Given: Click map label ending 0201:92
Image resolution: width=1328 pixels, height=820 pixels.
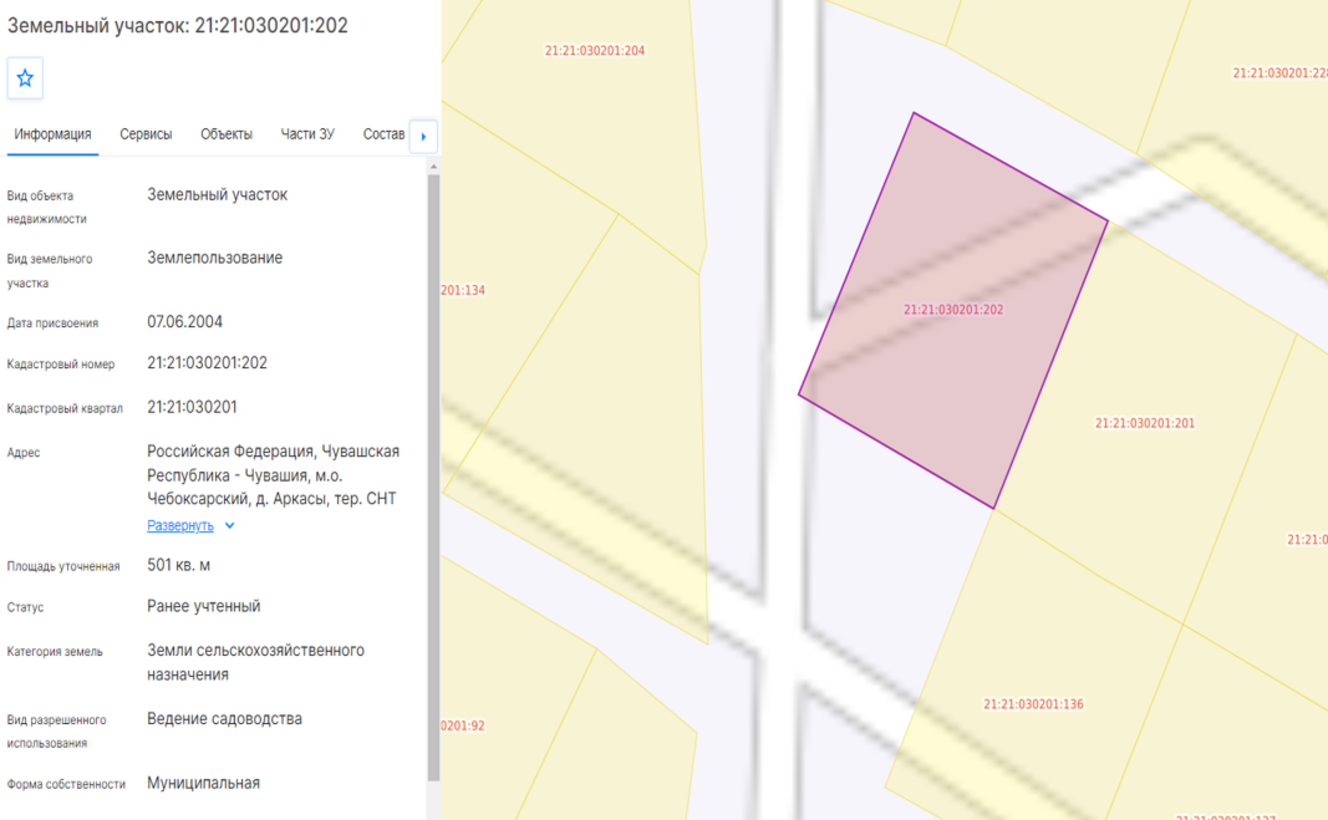Looking at the screenshot, I should pyautogui.click(x=463, y=725).
